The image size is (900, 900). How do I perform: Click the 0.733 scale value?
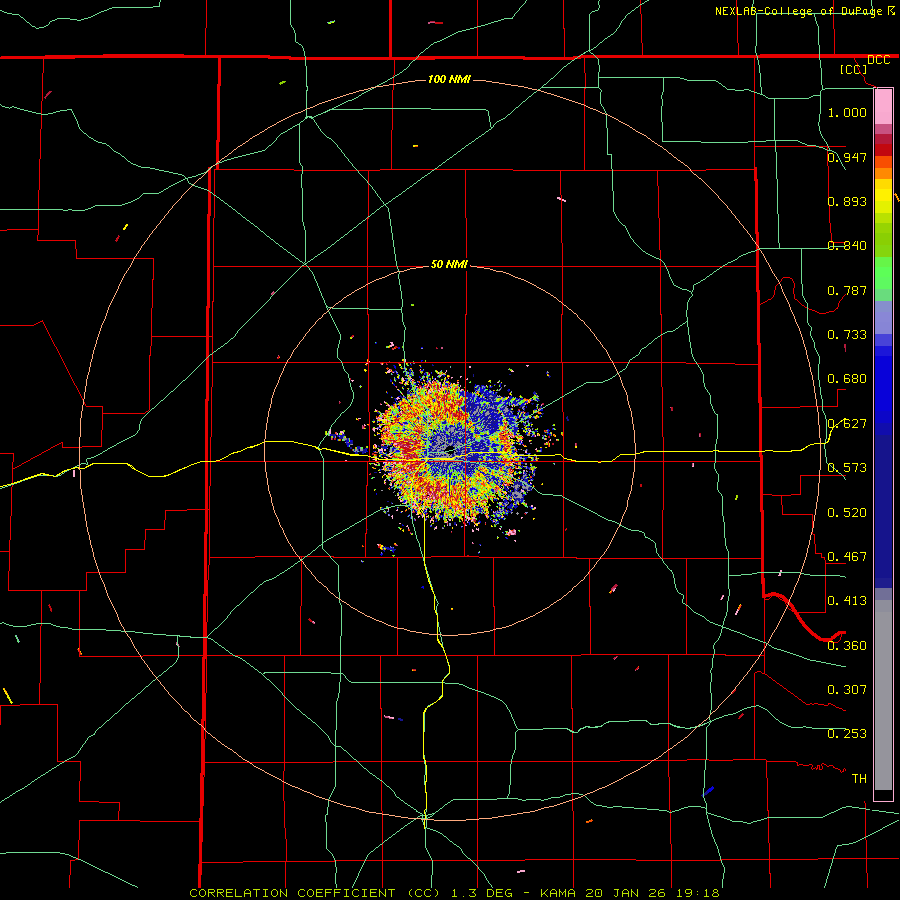847,334
